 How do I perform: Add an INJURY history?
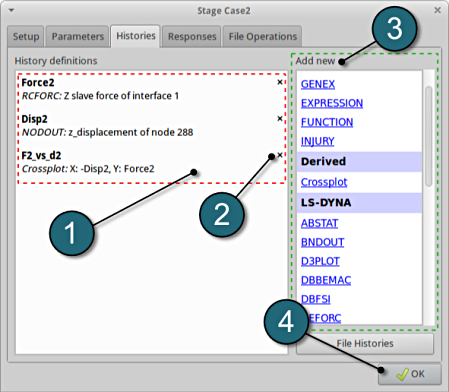pos(317,141)
